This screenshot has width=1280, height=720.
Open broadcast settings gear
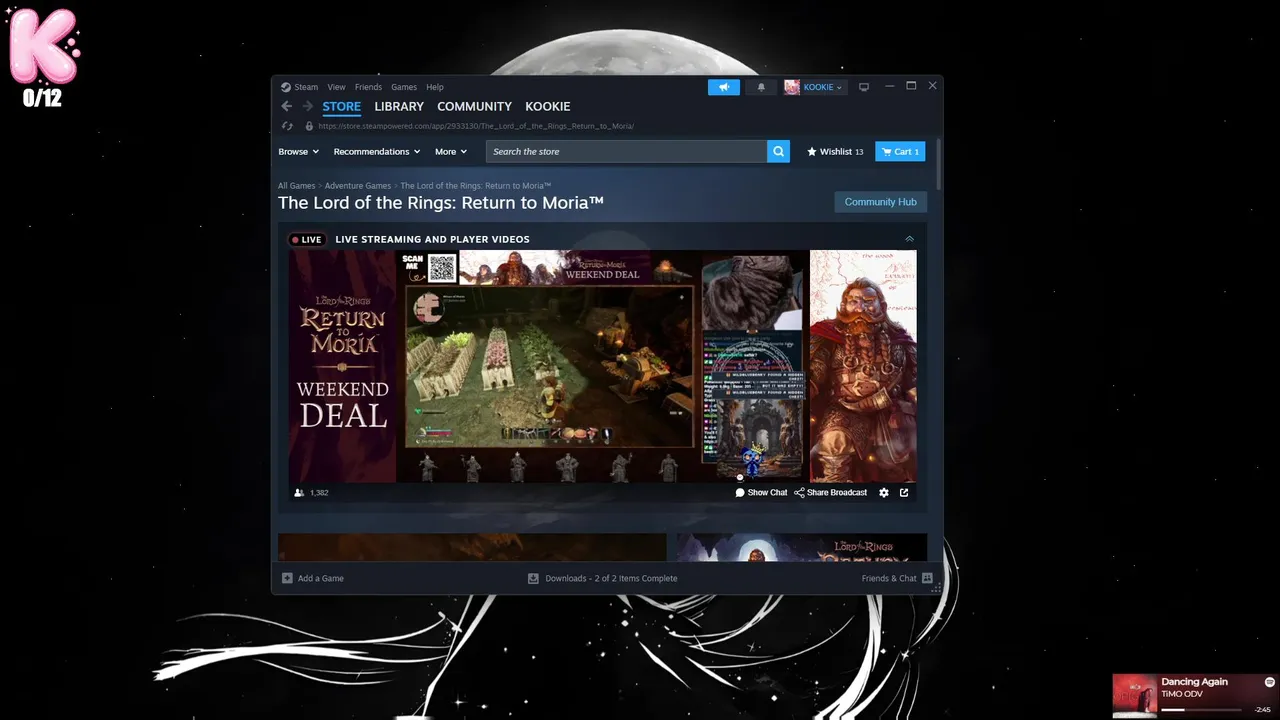pos(884,493)
